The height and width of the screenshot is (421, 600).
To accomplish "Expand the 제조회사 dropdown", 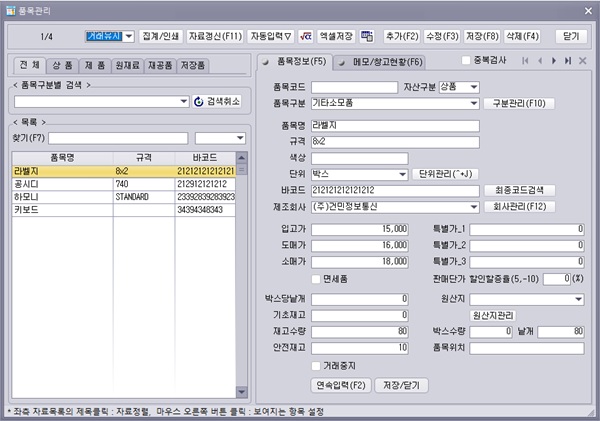I will pos(473,207).
